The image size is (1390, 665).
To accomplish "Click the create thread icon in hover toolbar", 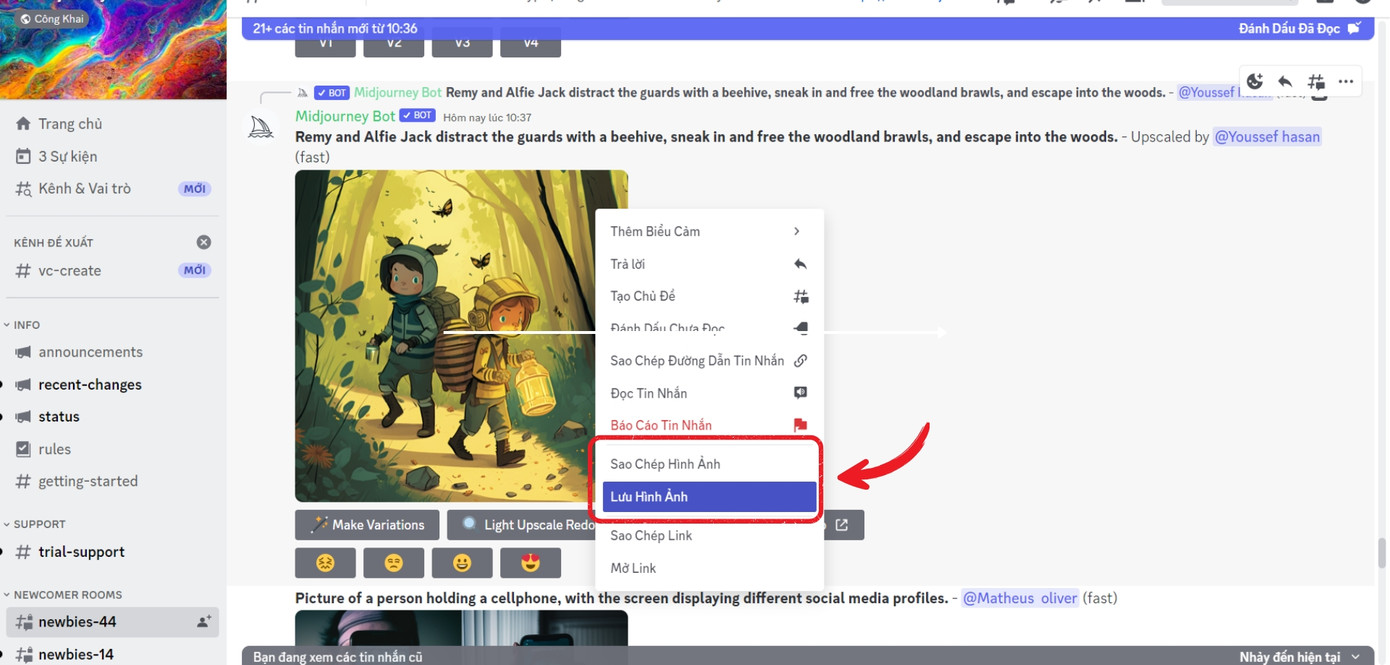I will point(1316,81).
